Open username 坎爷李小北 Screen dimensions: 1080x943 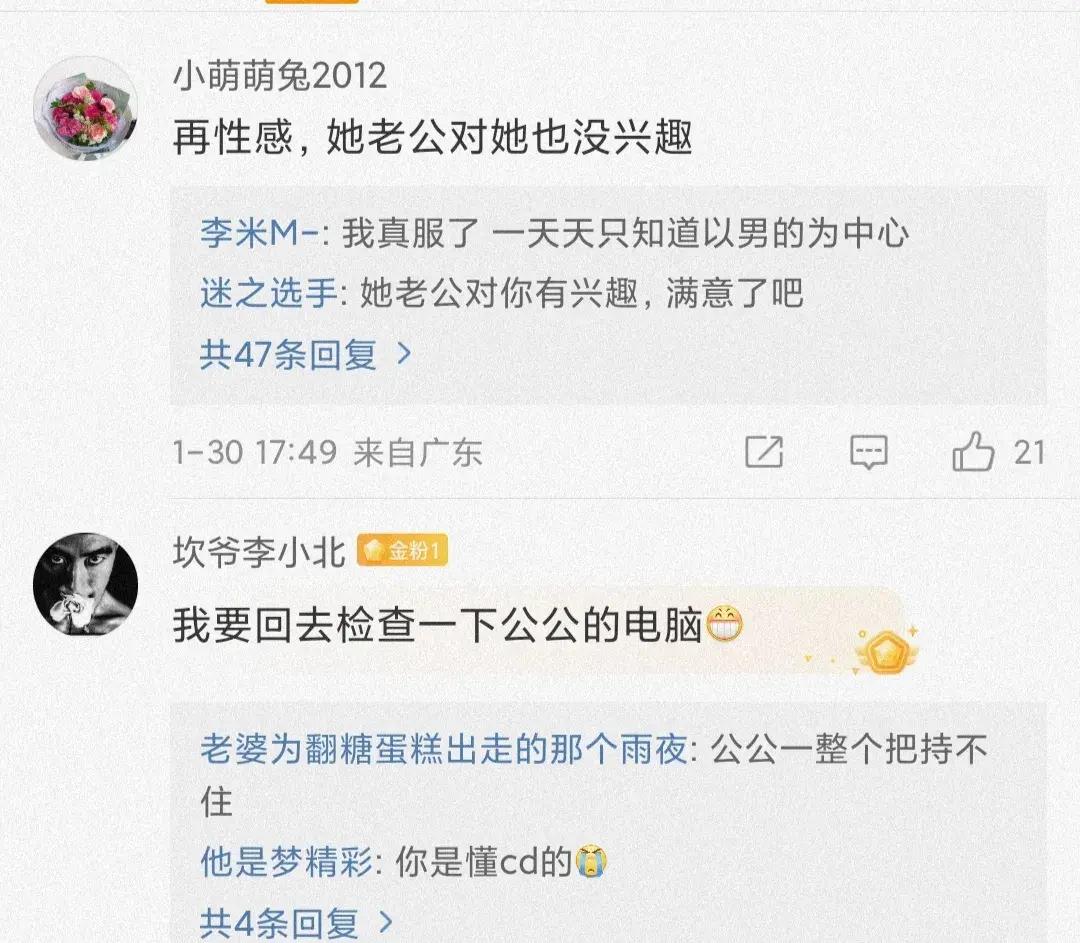[259, 551]
